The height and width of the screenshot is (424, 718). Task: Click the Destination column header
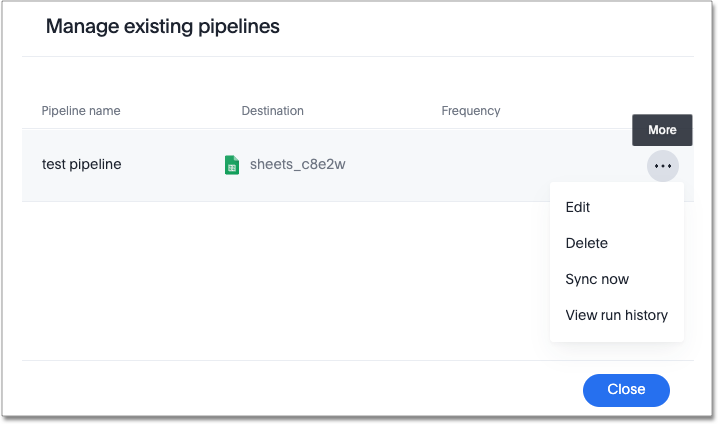point(272,111)
